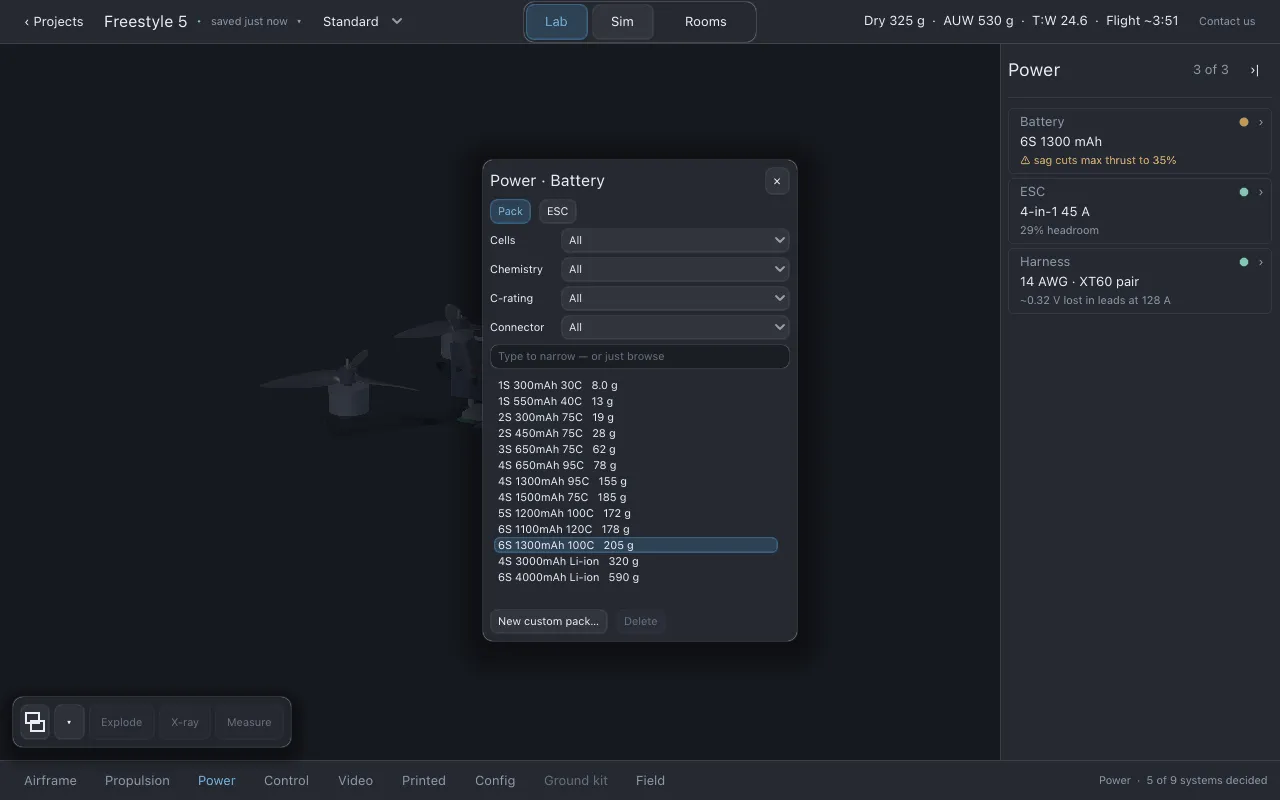Viewport: 1280px width, 800px height.
Task: Go to the Airframe tab
Action: point(50,780)
